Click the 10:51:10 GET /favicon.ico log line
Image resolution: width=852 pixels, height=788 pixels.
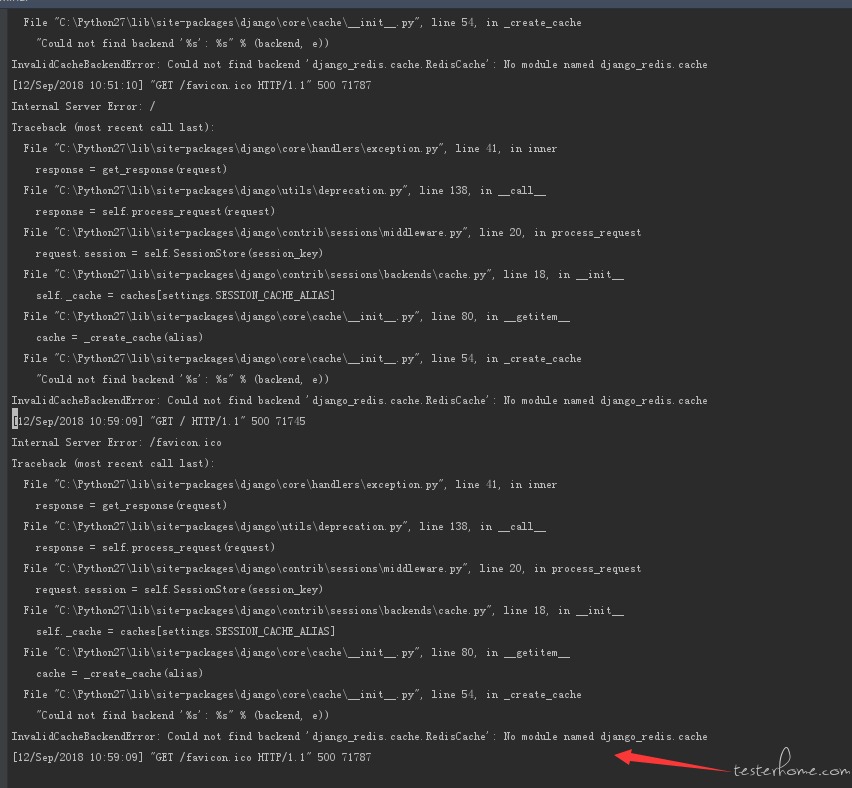pos(191,85)
